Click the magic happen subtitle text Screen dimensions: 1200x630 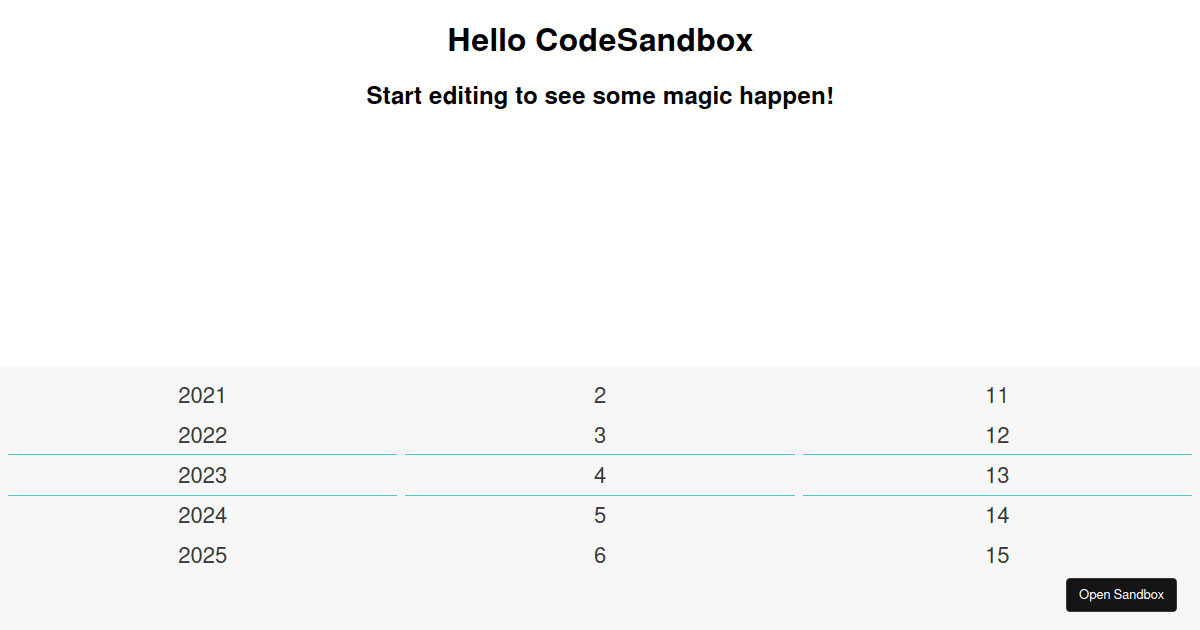(600, 96)
